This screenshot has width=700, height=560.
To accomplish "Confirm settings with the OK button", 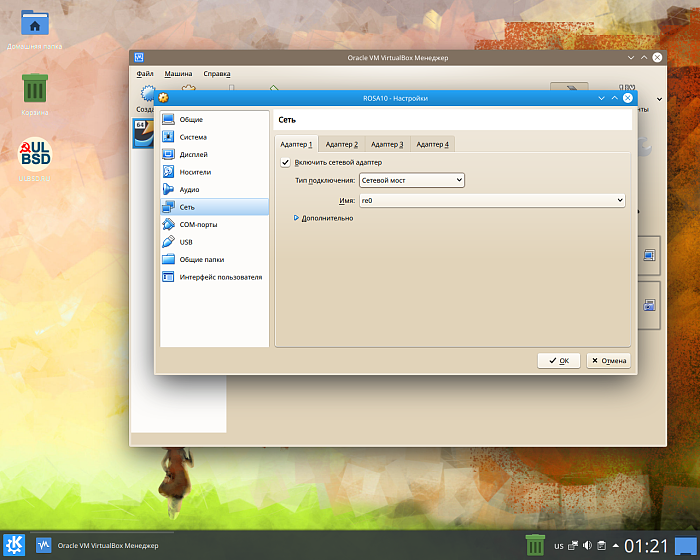I will click(558, 360).
